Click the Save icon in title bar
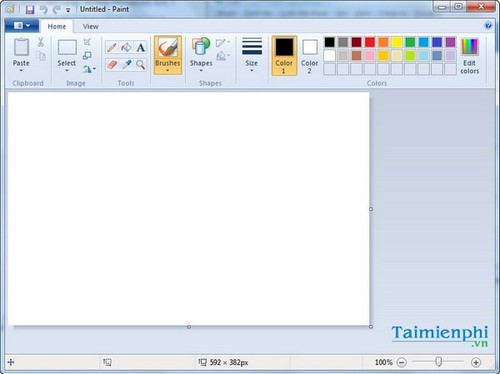500x374 pixels. tap(30, 9)
